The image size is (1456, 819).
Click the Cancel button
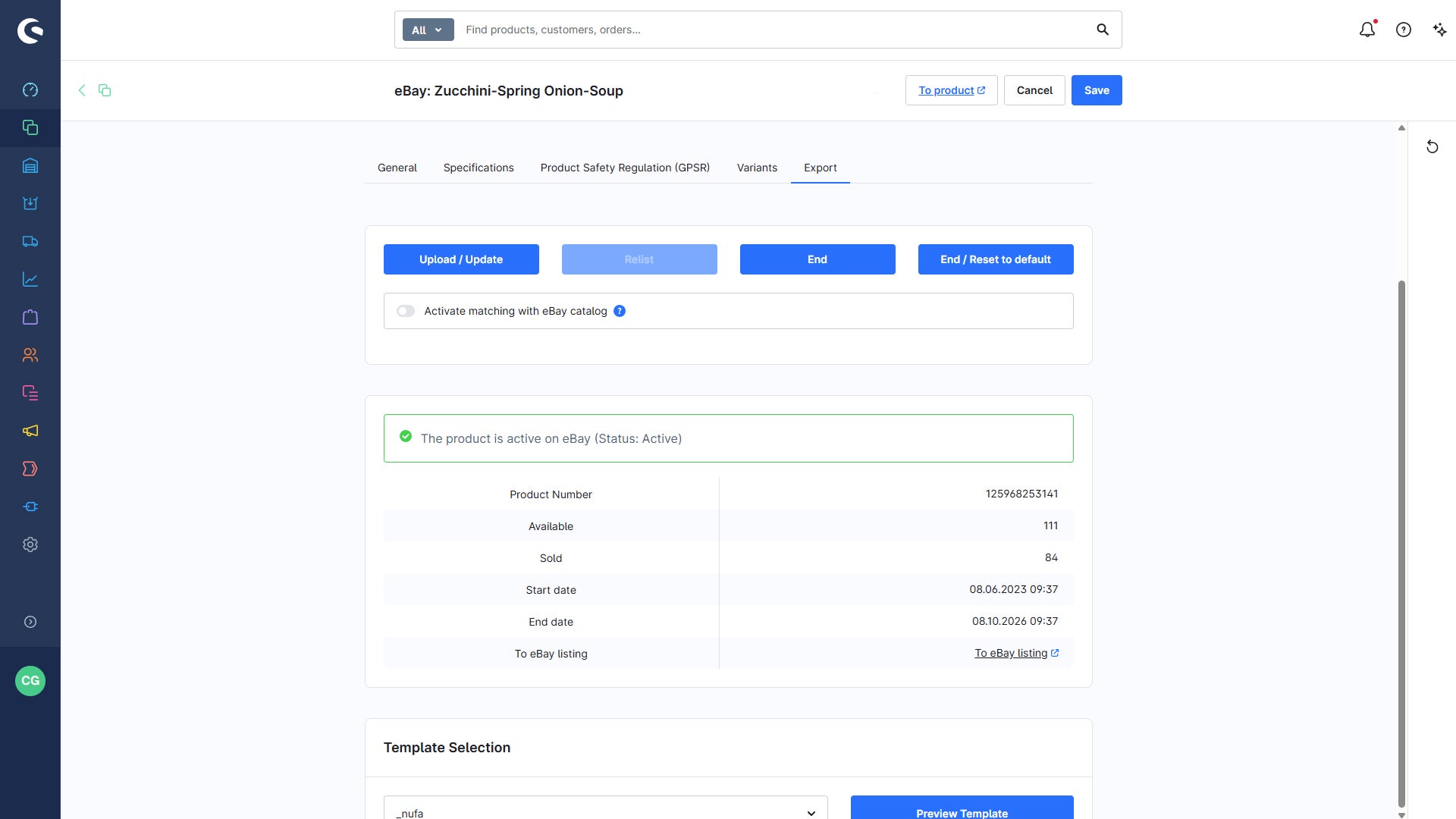1034,90
